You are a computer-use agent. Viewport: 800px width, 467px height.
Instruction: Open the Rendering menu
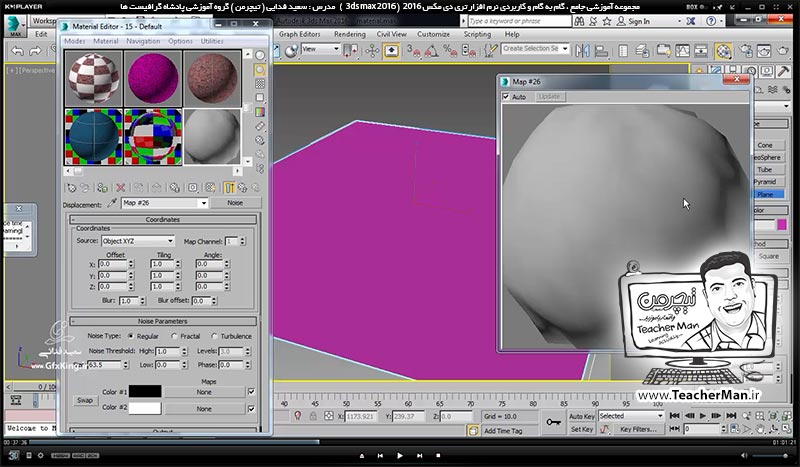(349, 34)
